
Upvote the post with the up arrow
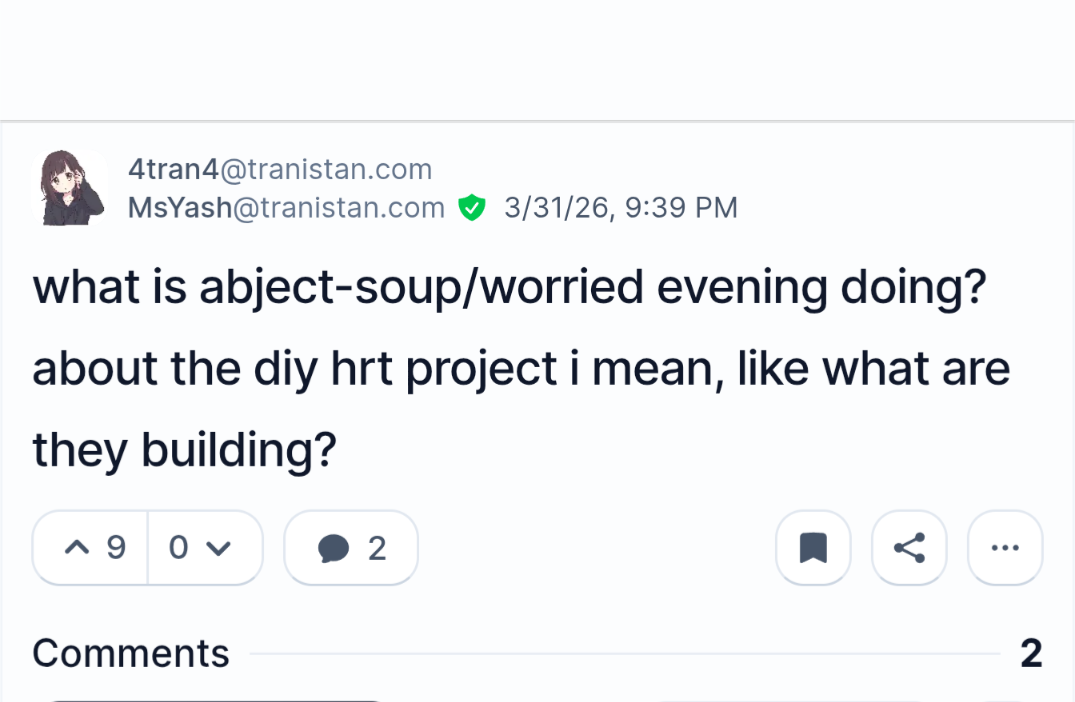pos(76,548)
